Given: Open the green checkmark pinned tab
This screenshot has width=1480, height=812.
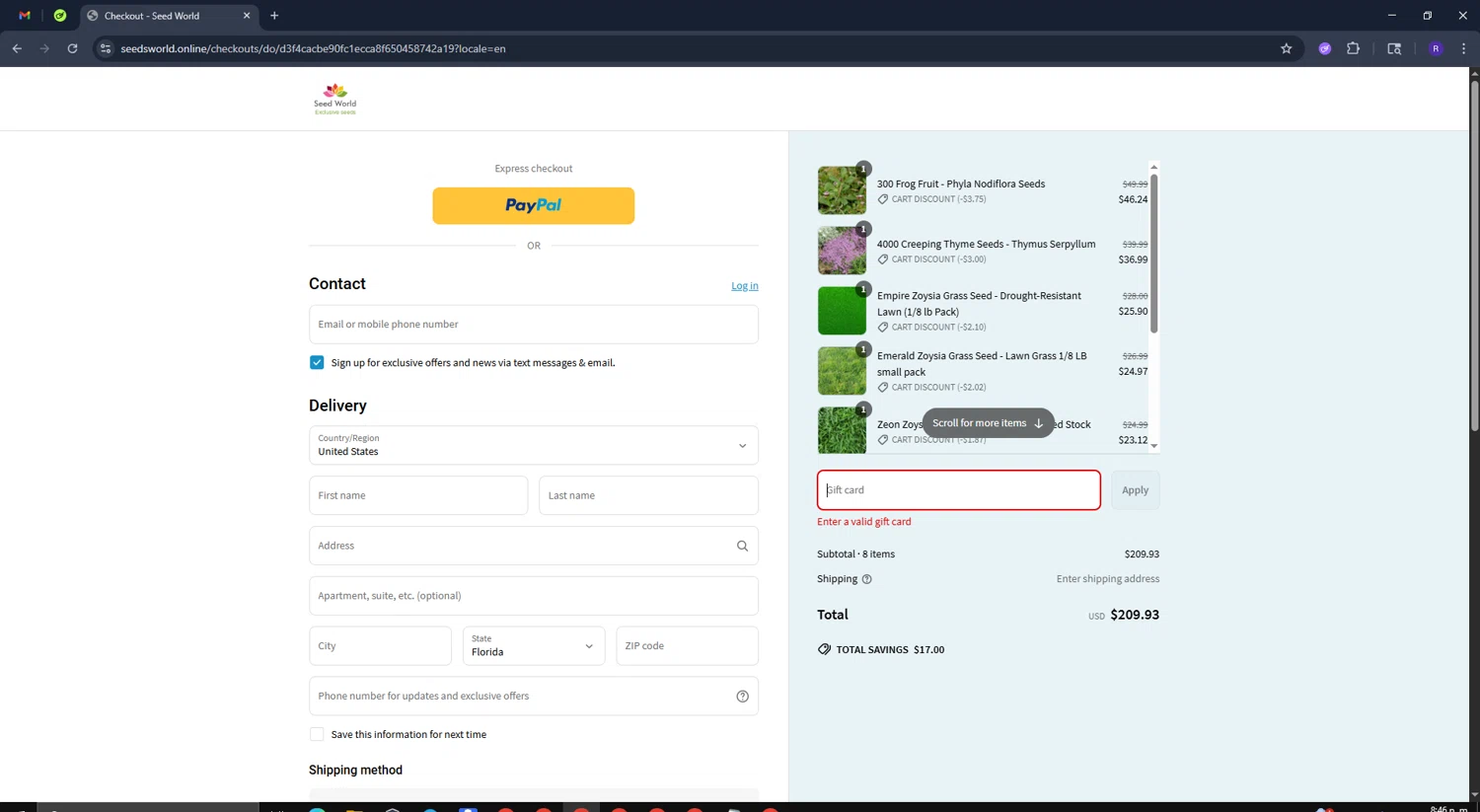Looking at the screenshot, I should (60, 16).
